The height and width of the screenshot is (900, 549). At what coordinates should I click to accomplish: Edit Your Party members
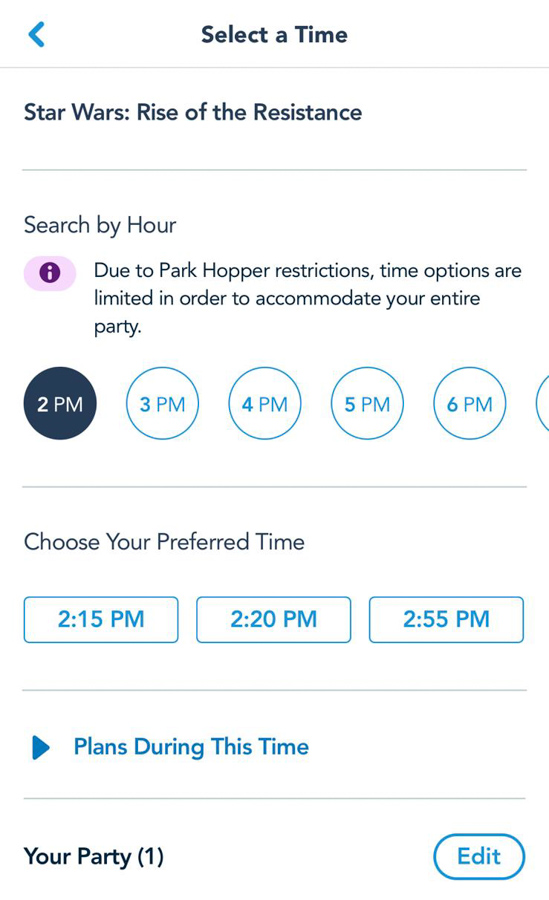click(479, 856)
